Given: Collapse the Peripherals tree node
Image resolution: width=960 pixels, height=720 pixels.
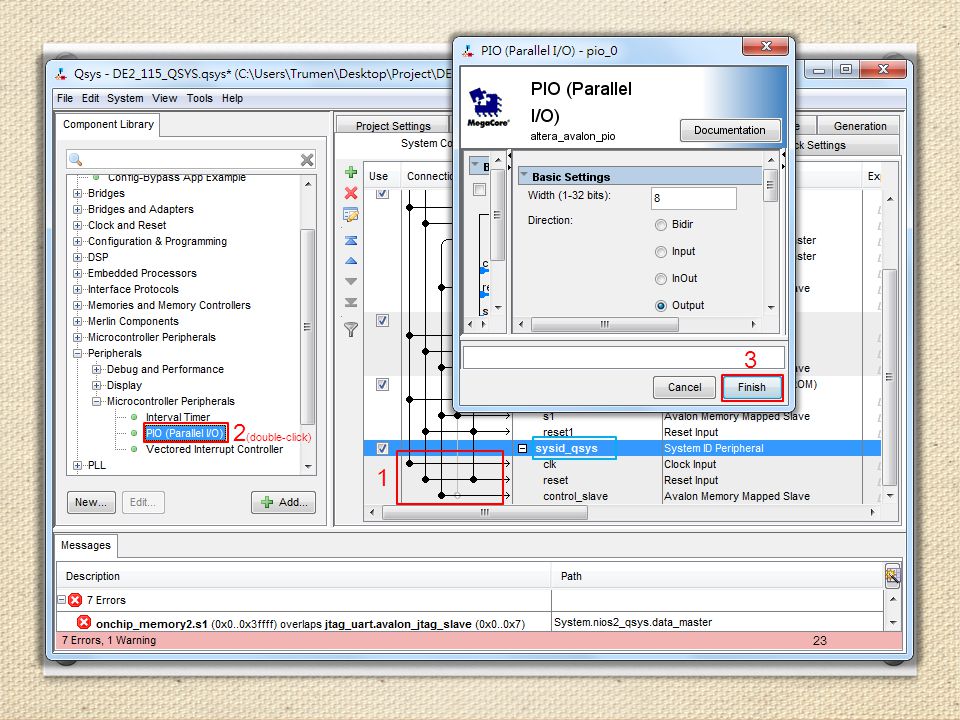Looking at the screenshot, I should point(78,353).
